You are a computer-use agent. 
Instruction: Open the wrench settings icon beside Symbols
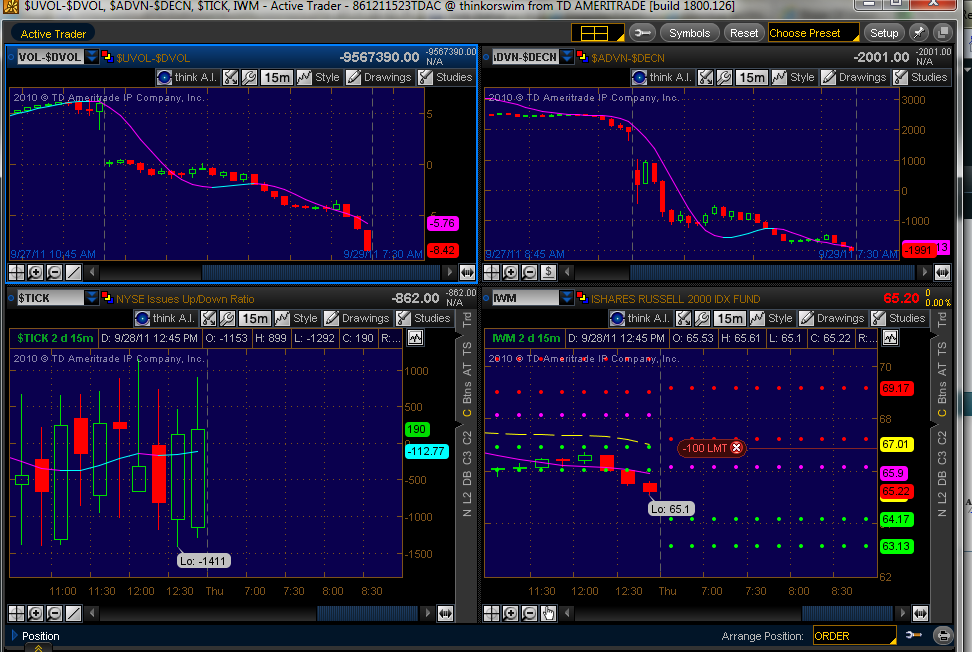click(643, 33)
